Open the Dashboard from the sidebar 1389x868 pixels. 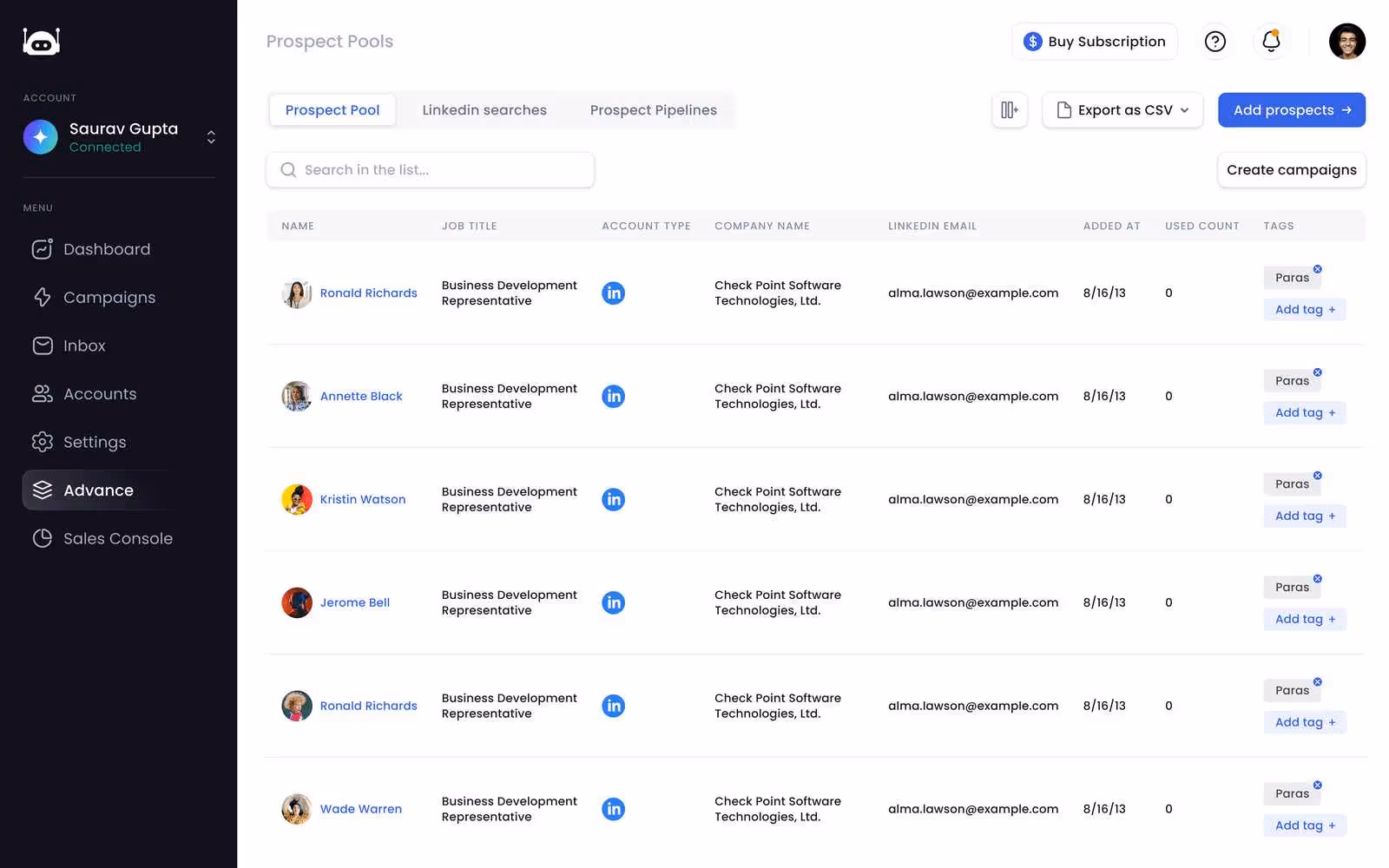tap(43, 249)
